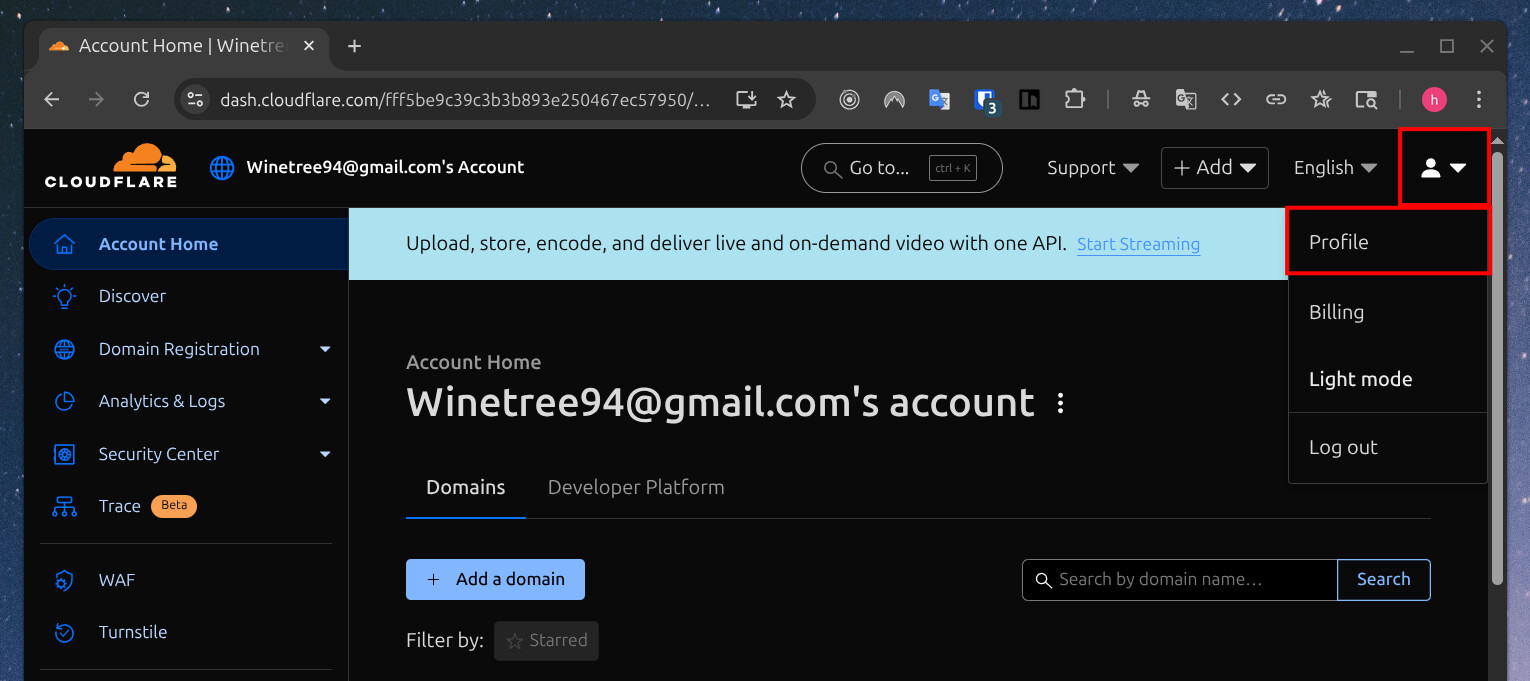The image size is (1530, 681).
Task: Click the Security Center icon
Action: (65, 454)
